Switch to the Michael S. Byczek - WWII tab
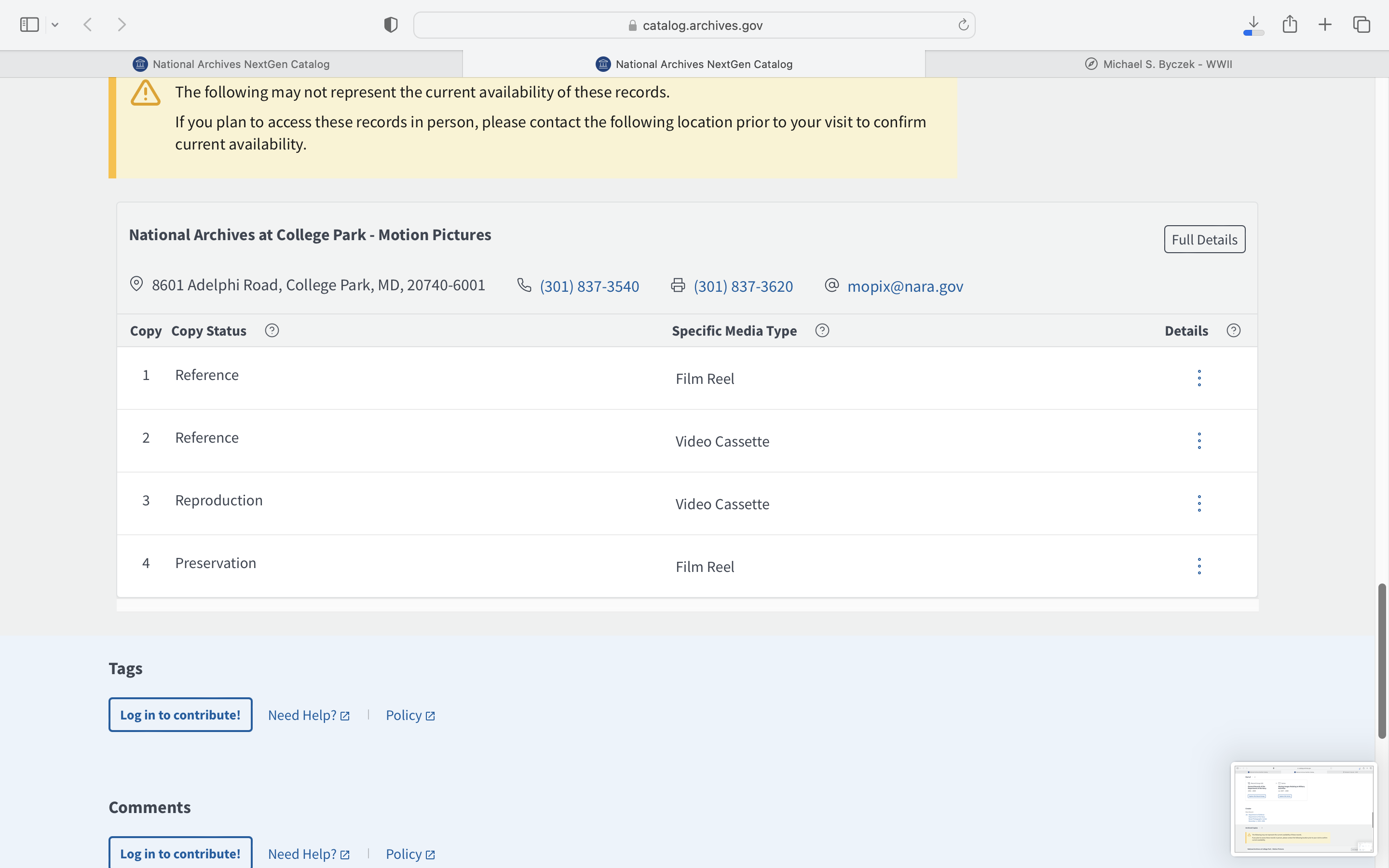 1157,64
